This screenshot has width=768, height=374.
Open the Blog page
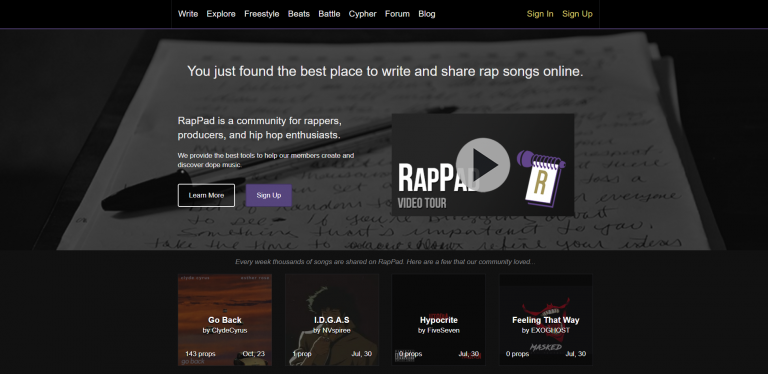pos(427,14)
